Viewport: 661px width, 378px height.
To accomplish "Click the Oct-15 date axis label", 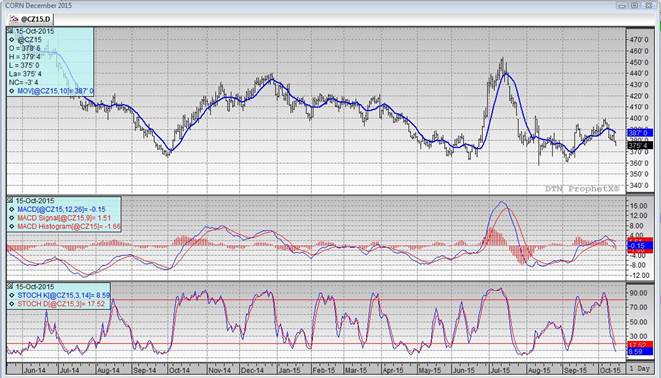I will (610, 370).
